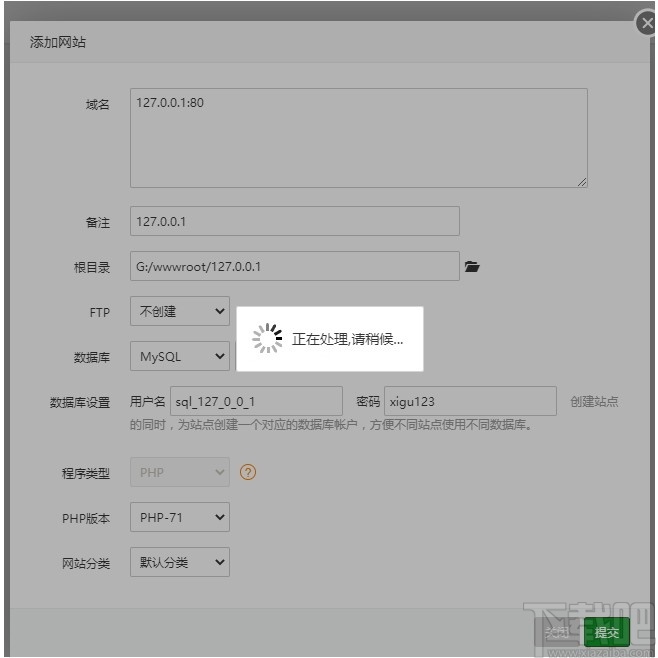Click the green 提交 button
The height and width of the screenshot is (658, 658).
click(606, 632)
